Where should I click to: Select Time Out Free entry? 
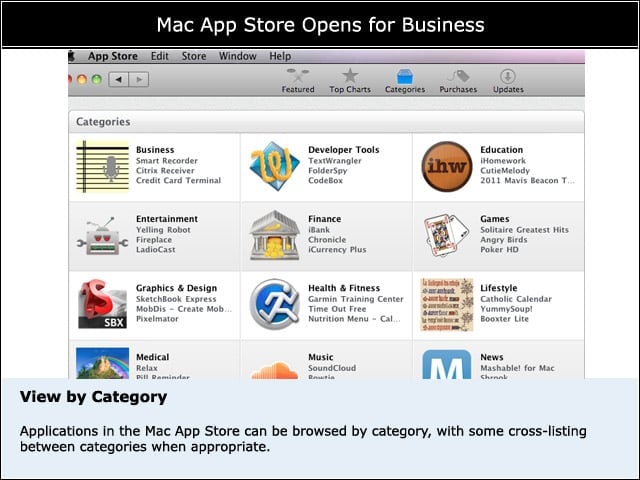pyautogui.click(x=337, y=309)
